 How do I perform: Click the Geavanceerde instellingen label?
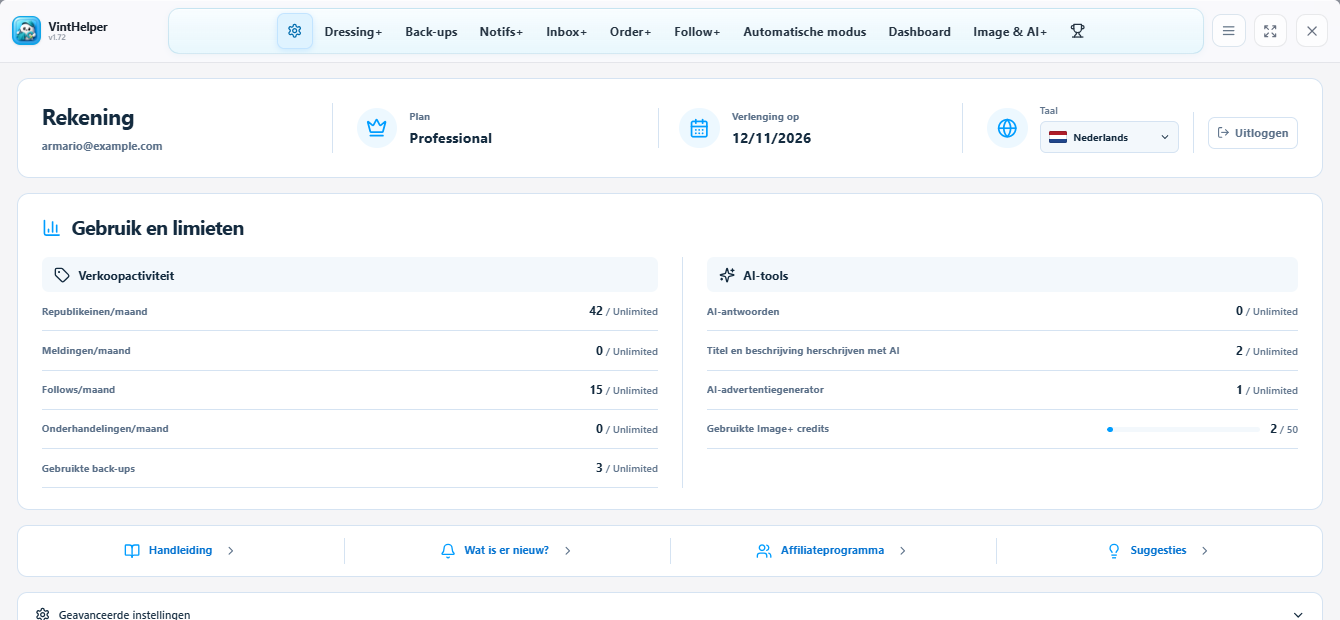click(x=124, y=615)
